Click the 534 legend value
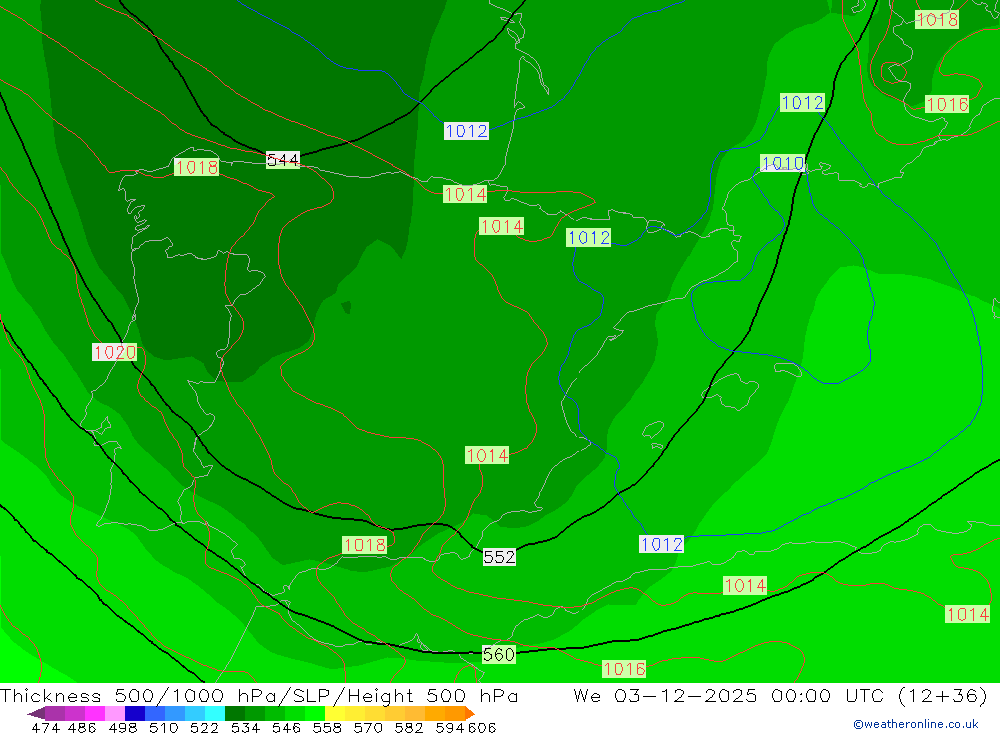Image resolution: width=1000 pixels, height=733 pixels. [245, 727]
